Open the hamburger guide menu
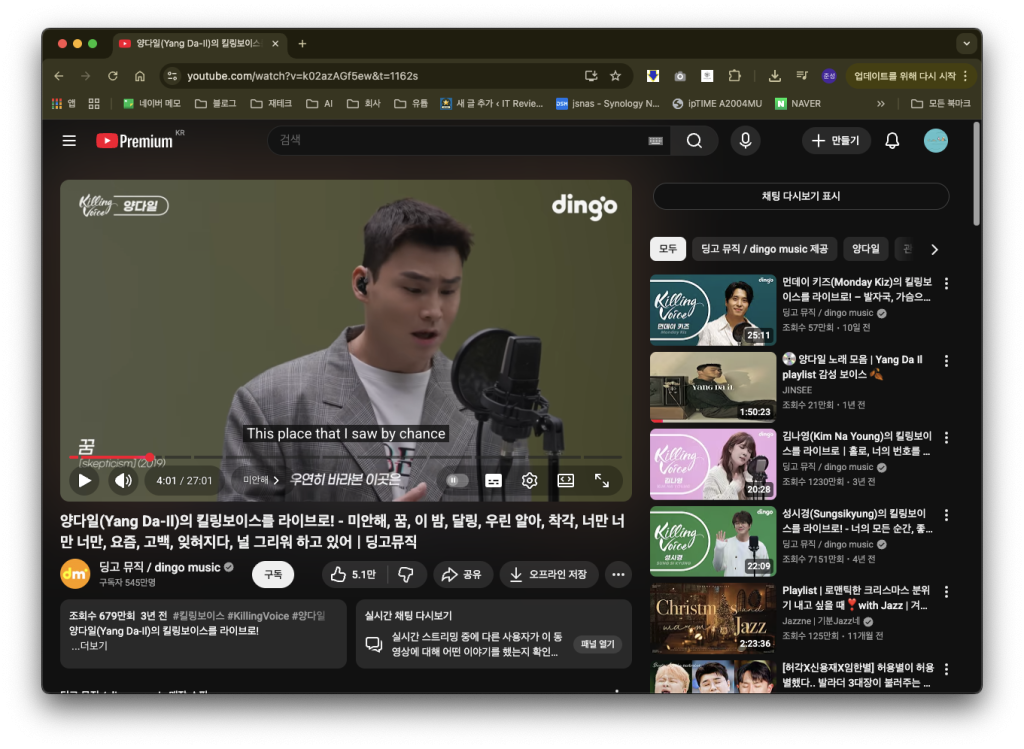The image size is (1024, 749). click(x=69, y=141)
